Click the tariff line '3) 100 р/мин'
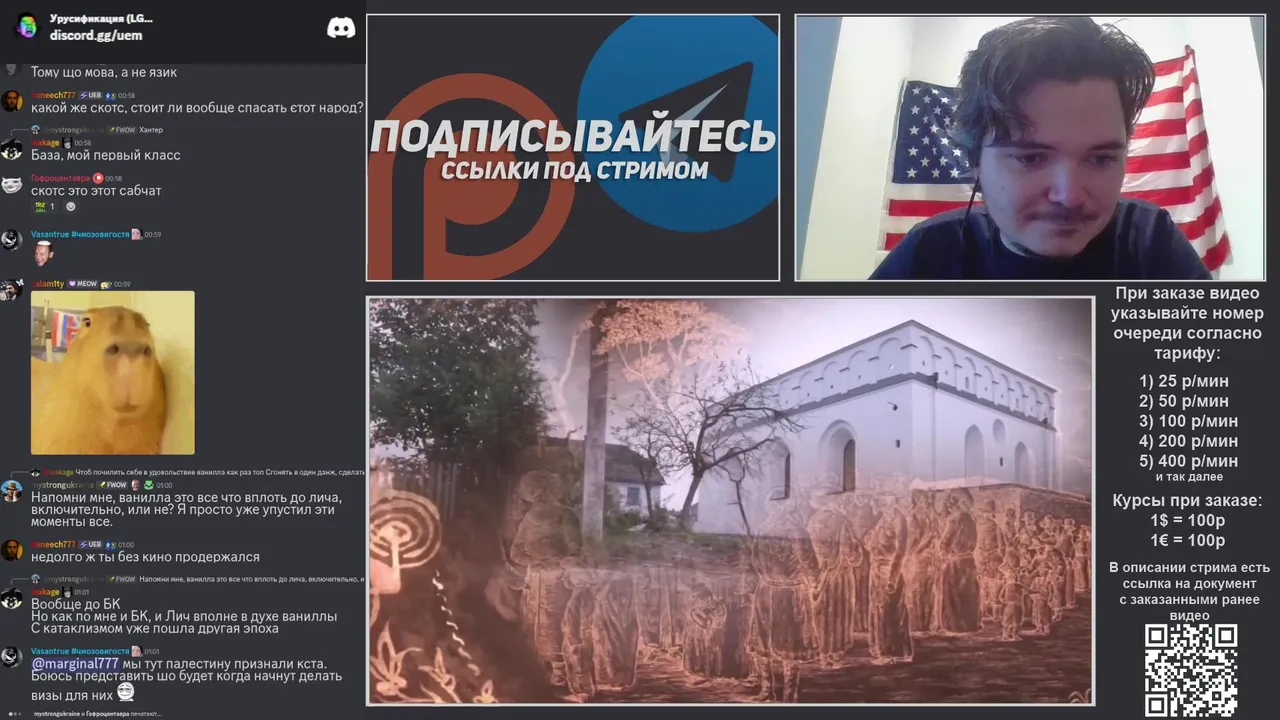The height and width of the screenshot is (720, 1280). tap(1188, 421)
